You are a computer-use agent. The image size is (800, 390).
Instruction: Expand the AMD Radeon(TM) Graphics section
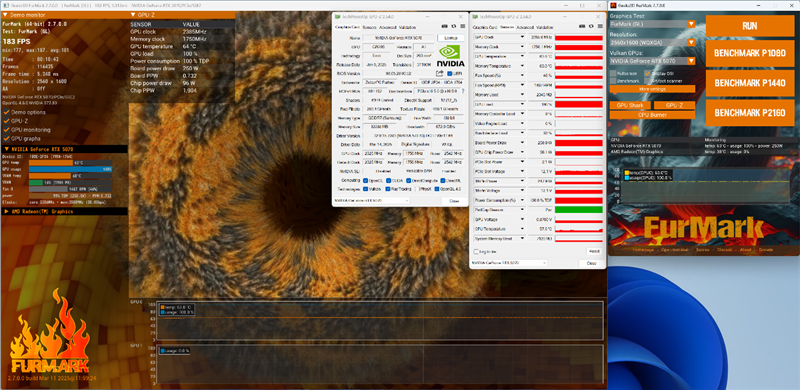(x=64, y=211)
